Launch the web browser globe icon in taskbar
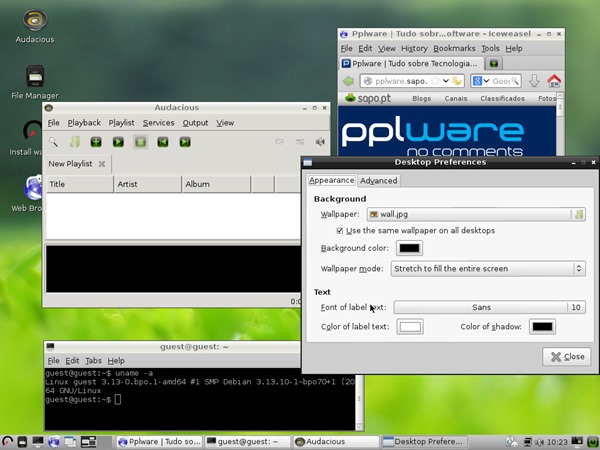Image resolution: width=600 pixels, height=450 pixels. 54,442
